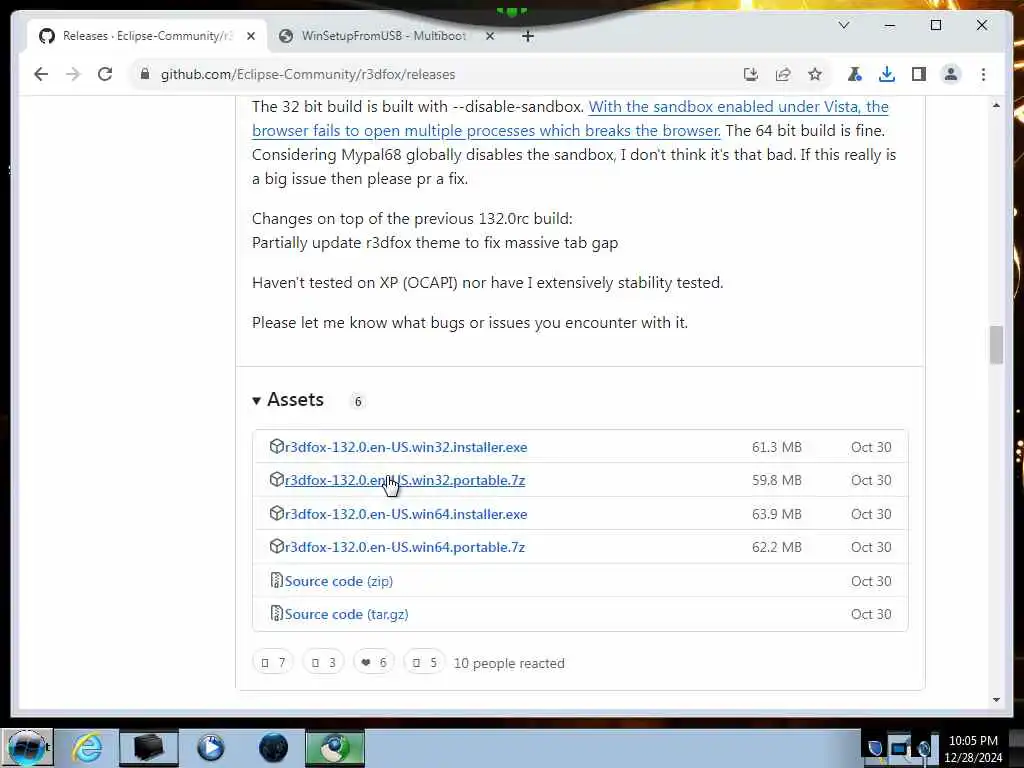Click the page vertical scrollbar thumb

tap(996, 345)
